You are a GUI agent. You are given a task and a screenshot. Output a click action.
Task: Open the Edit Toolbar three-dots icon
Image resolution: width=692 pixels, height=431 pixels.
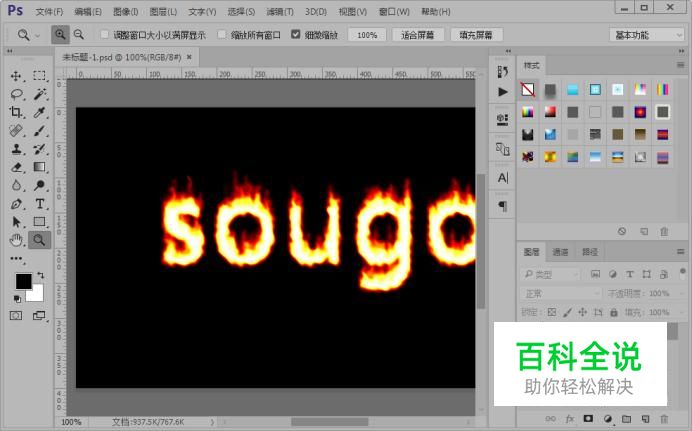16,259
